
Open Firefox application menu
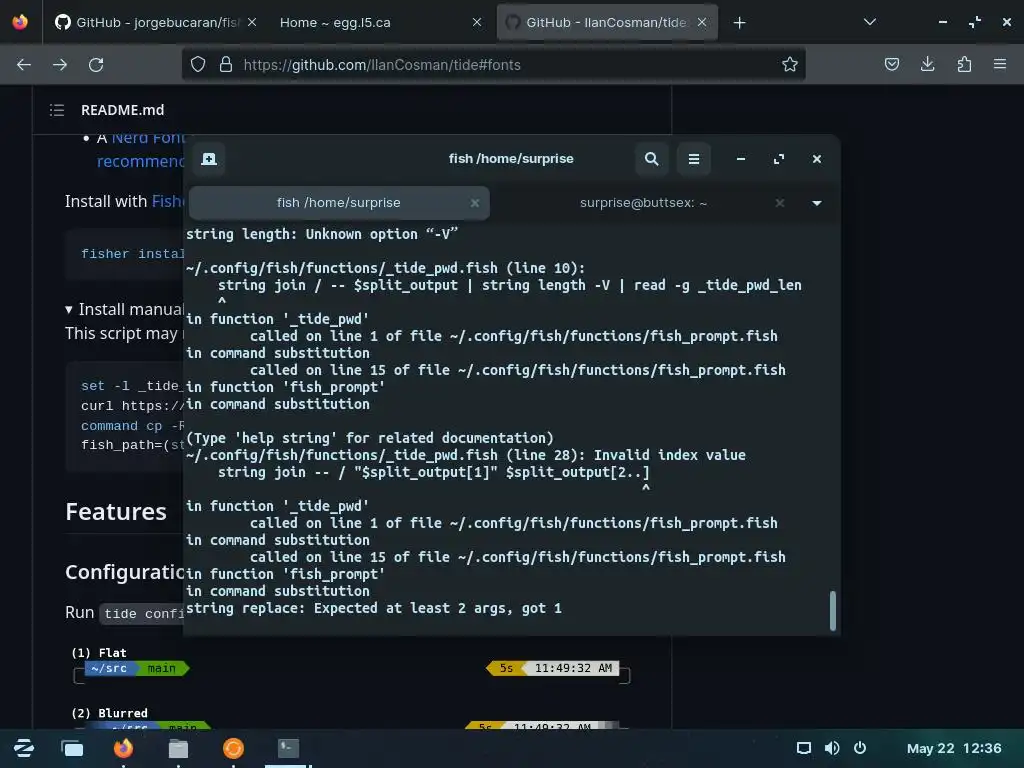click(1000, 65)
